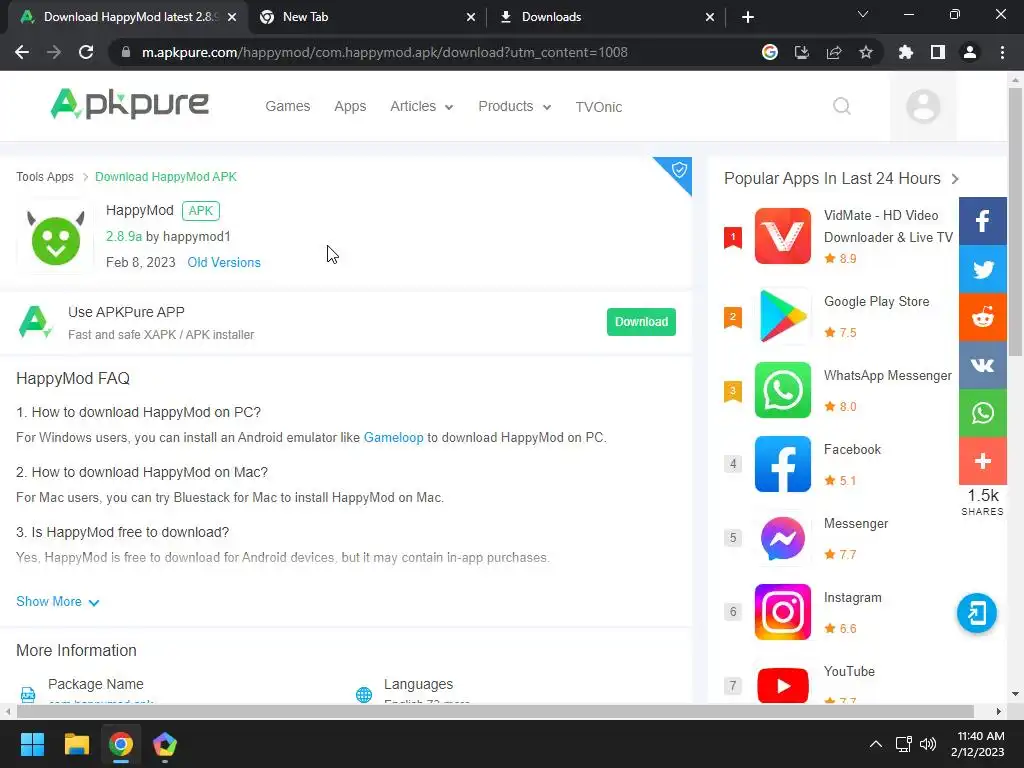The image size is (1024, 768).
Task: Open File Explorer from taskbar
Action: click(76, 744)
